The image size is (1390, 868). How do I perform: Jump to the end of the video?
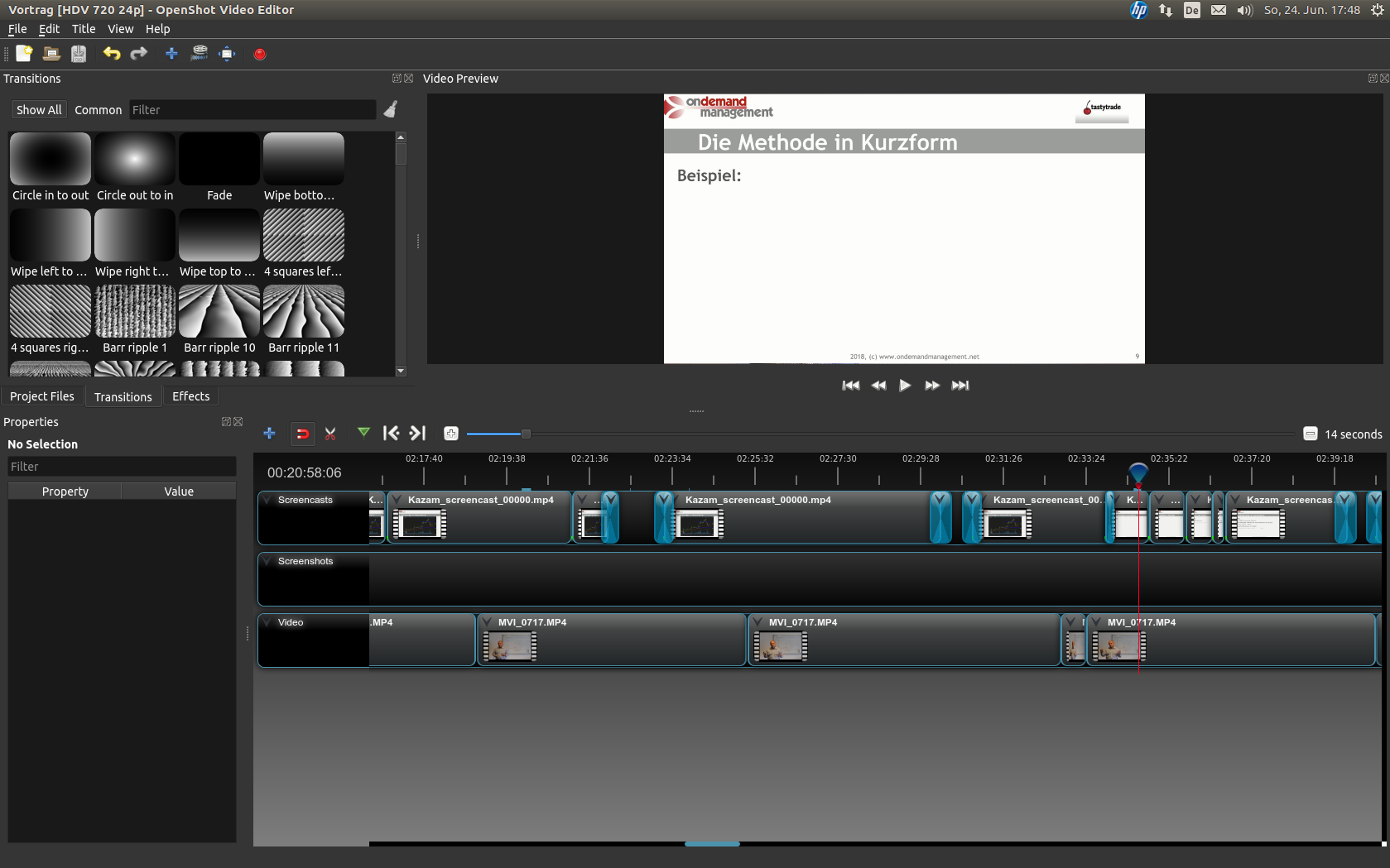tap(960, 386)
